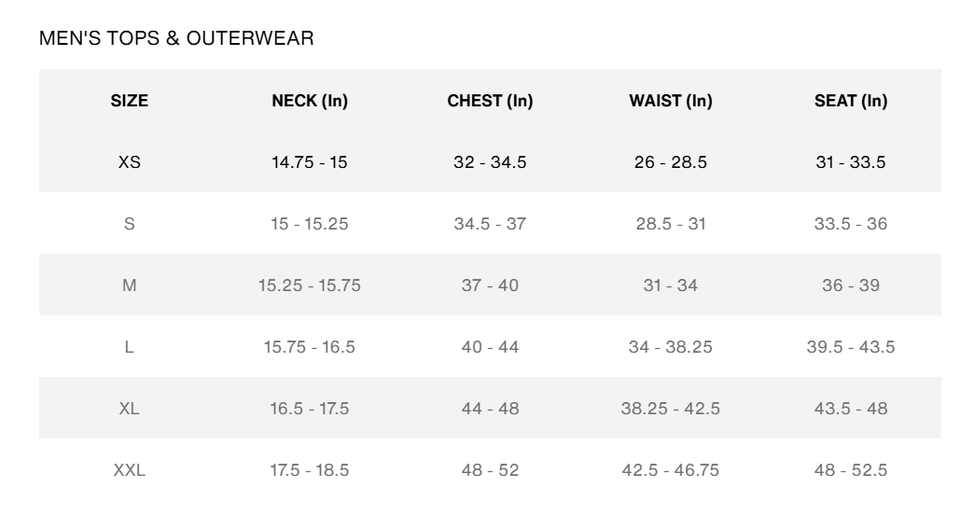Select the XL size row label
Image resolution: width=960 pixels, height=515 pixels.
pos(129,409)
